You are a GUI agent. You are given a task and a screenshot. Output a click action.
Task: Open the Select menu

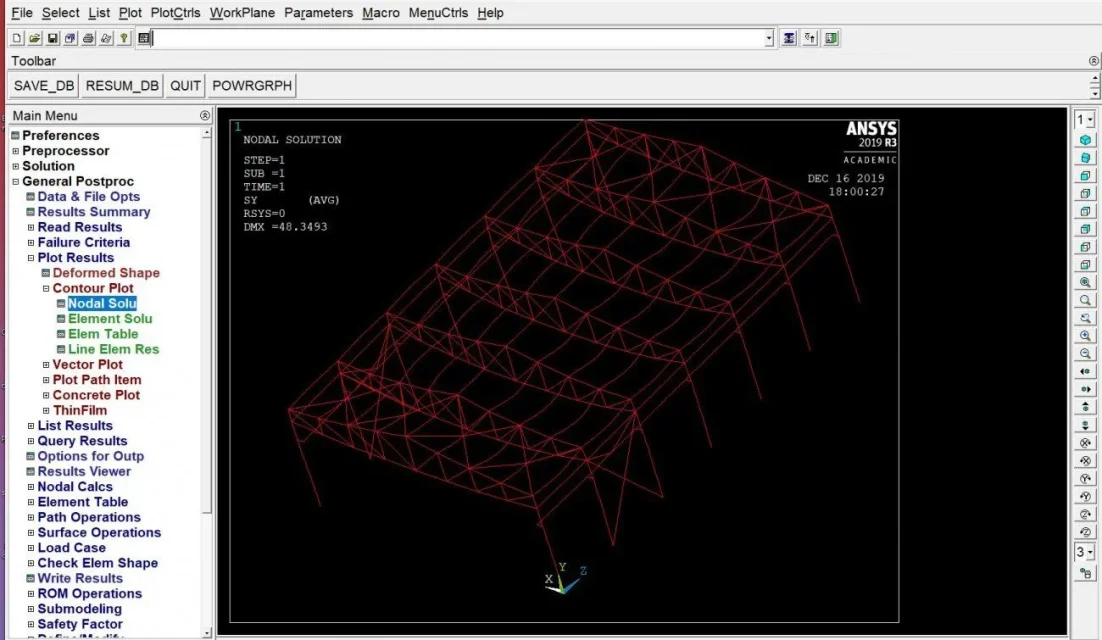pyautogui.click(x=60, y=13)
